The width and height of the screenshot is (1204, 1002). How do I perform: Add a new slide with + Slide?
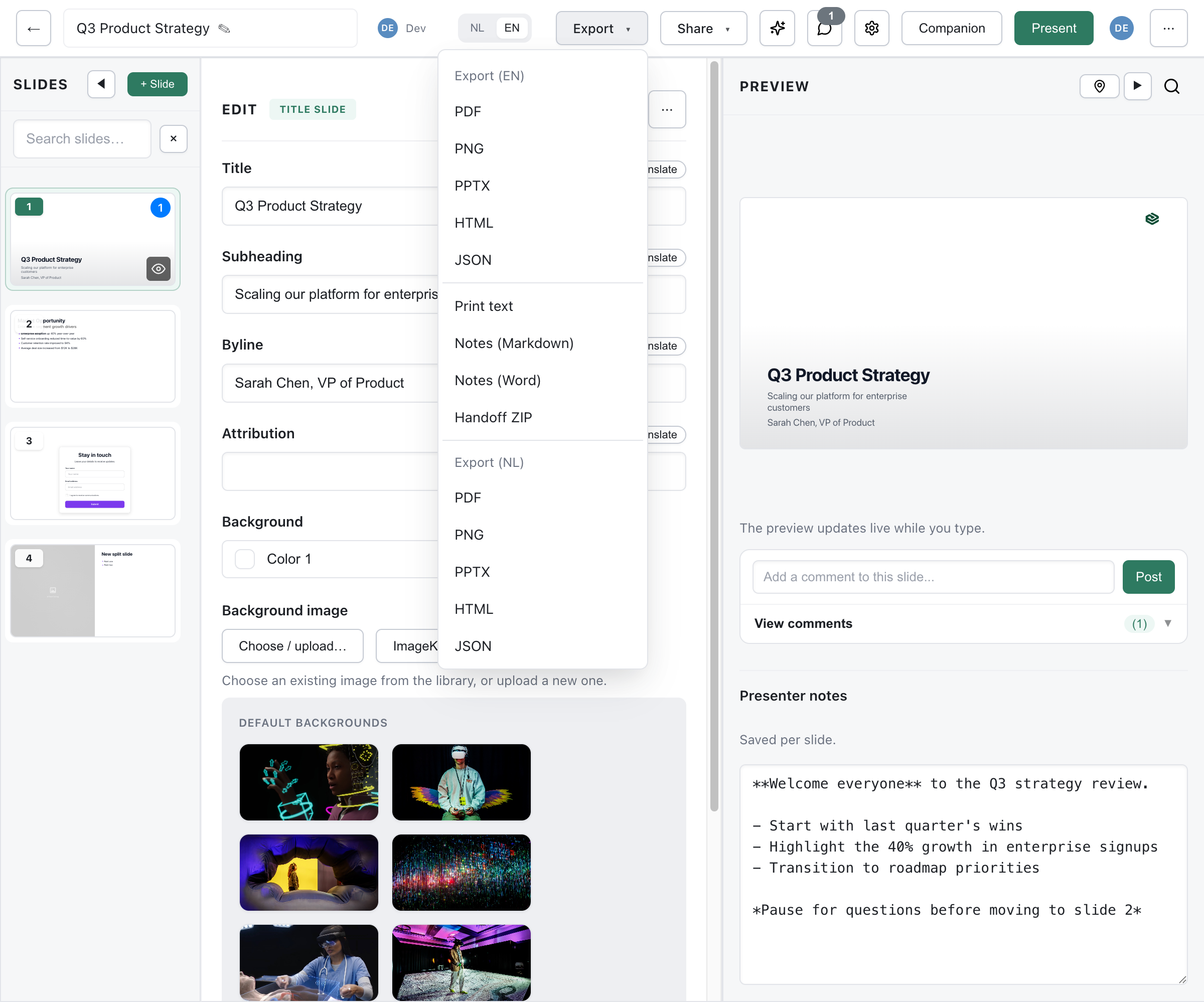pos(157,84)
